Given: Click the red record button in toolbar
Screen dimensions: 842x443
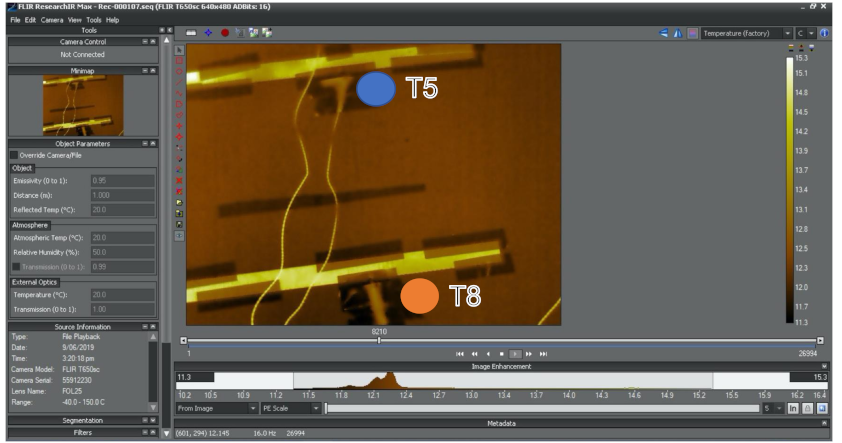Looking at the screenshot, I should (225, 33).
